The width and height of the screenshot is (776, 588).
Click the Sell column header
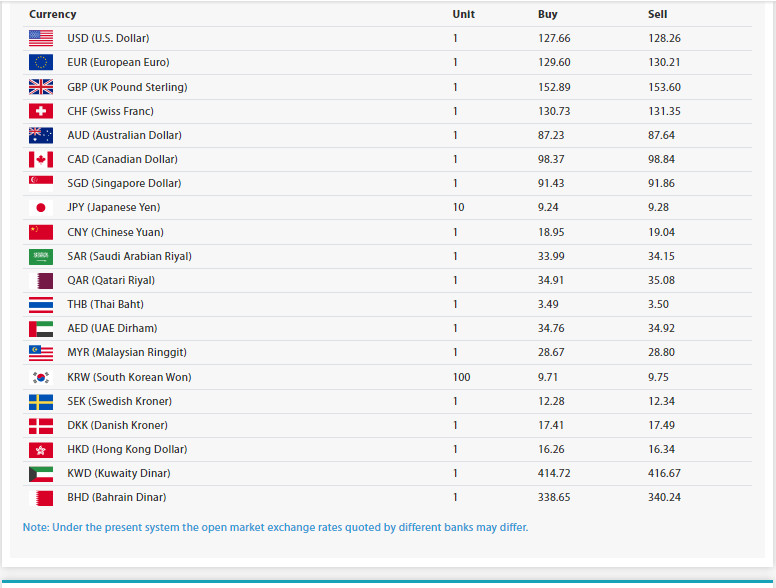click(x=657, y=14)
